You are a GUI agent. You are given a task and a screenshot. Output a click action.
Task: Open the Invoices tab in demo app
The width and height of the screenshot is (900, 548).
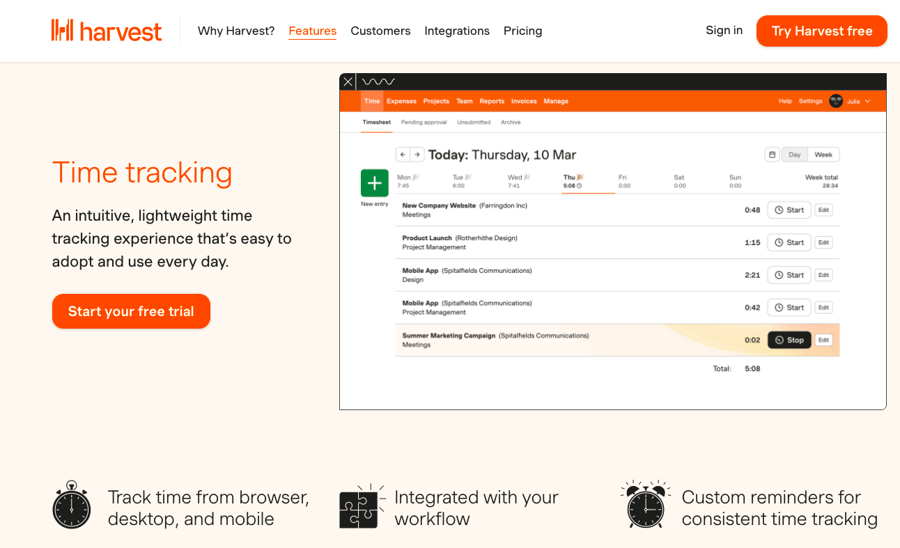(x=524, y=101)
